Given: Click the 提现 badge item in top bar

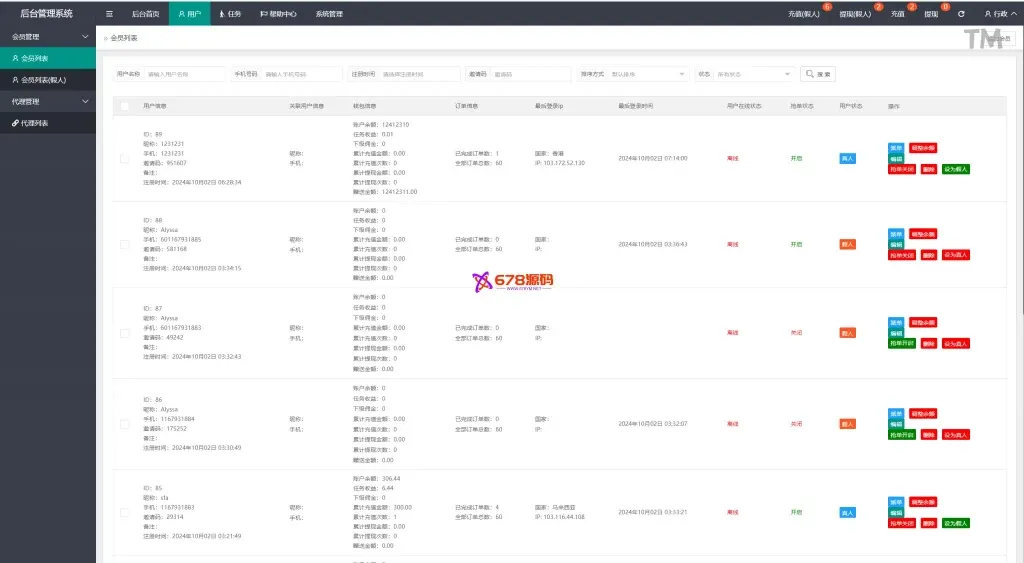Looking at the screenshot, I should point(931,14).
